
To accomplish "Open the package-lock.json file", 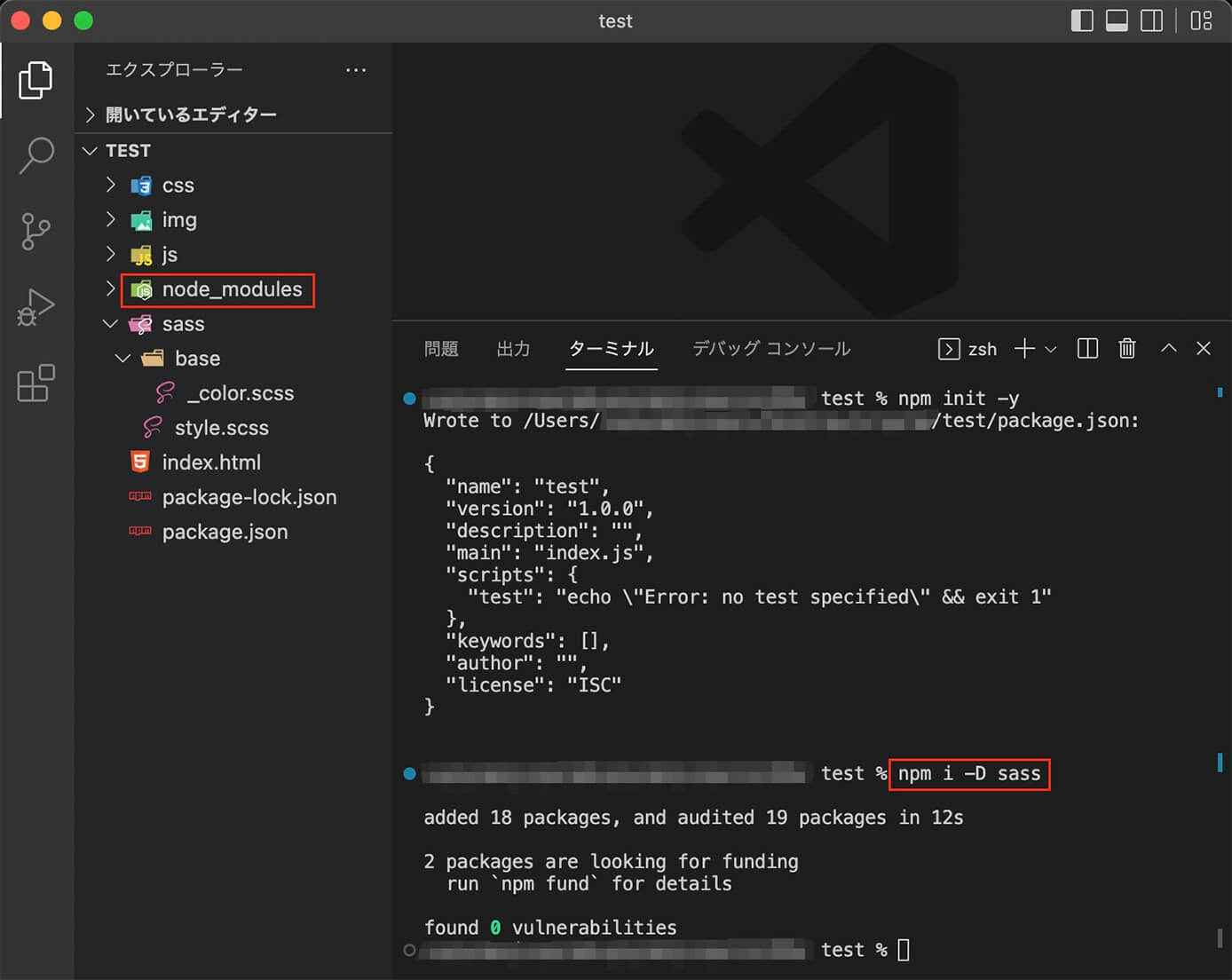I will point(249,497).
